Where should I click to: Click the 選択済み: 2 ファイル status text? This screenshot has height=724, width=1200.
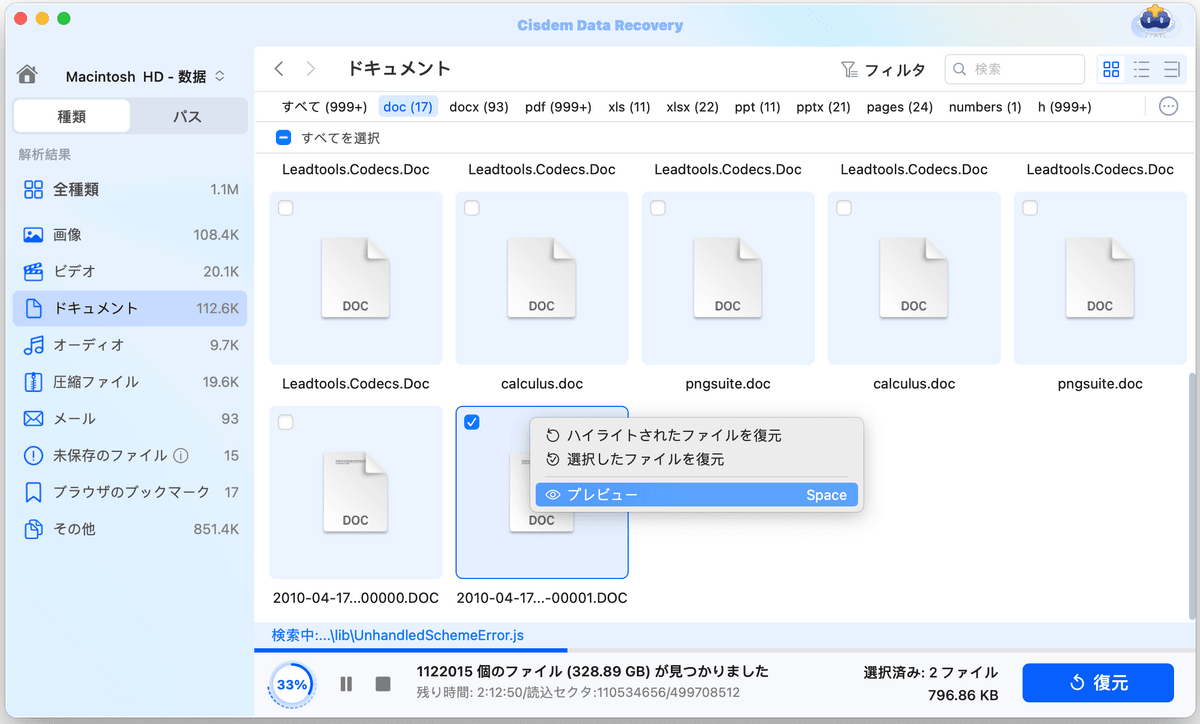tap(930, 672)
